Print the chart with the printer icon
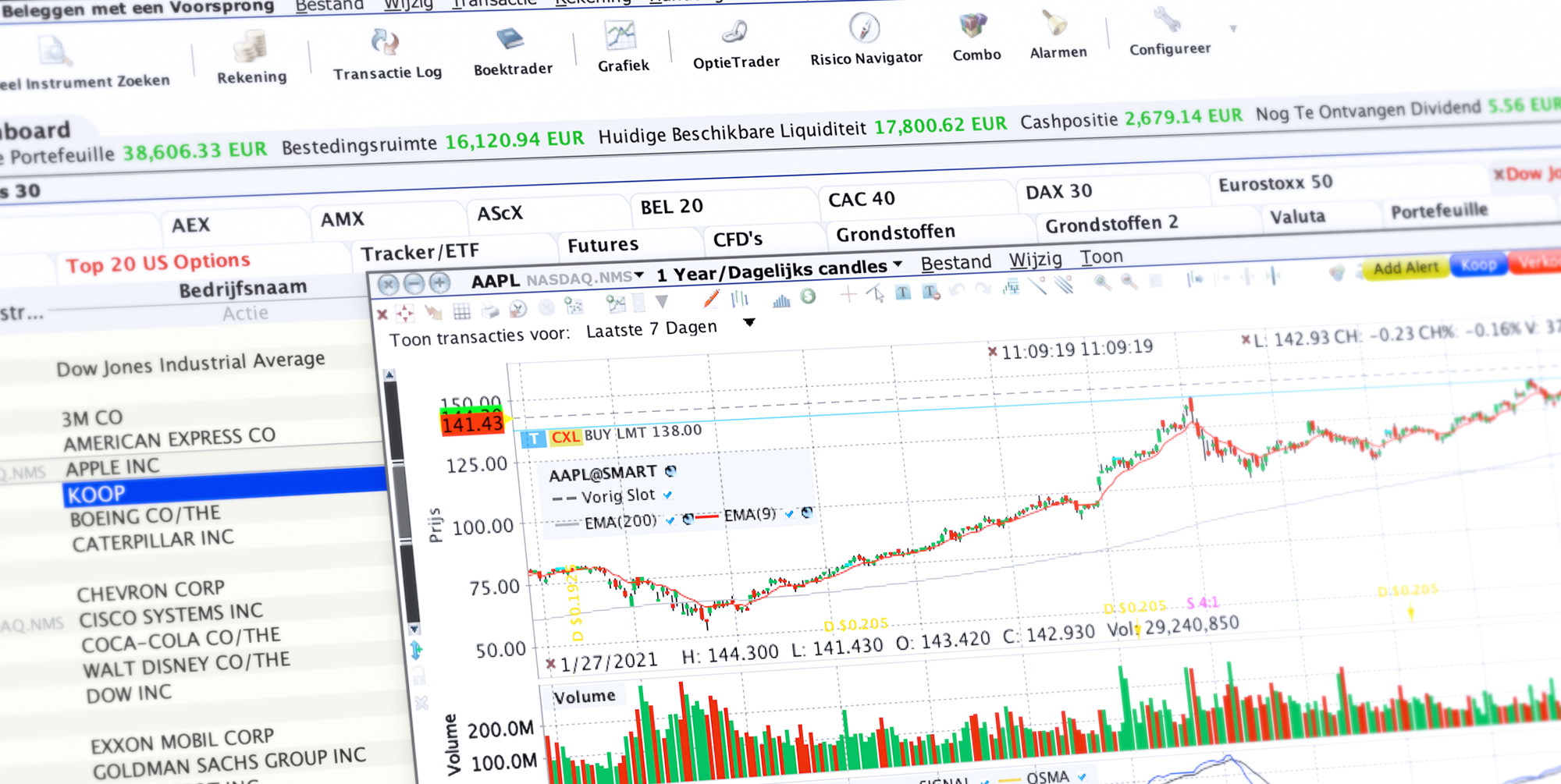1561x784 pixels. pyautogui.click(x=490, y=310)
